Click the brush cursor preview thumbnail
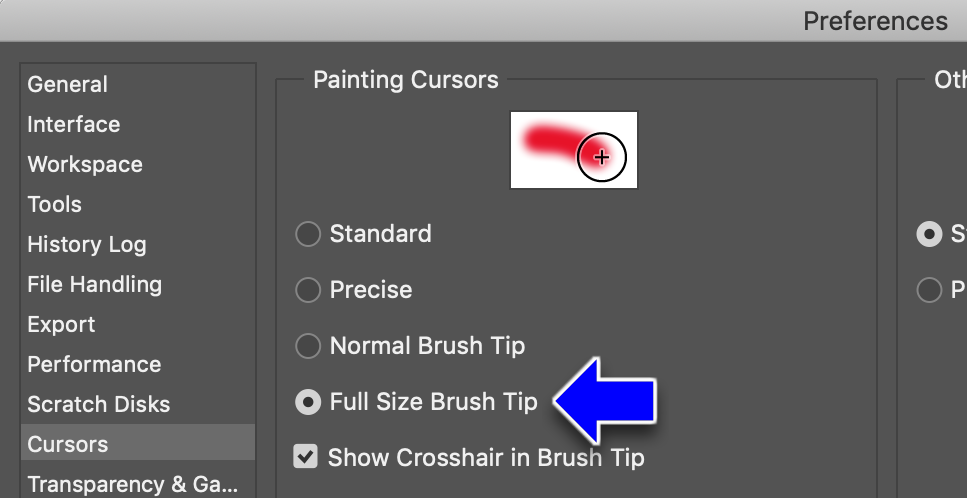This screenshot has height=498, width=967. tap(574, 150)
